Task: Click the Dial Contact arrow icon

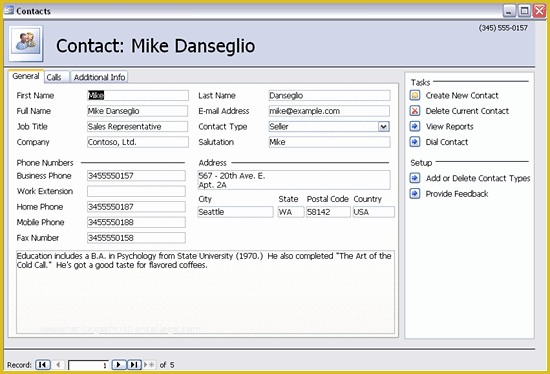Action: pyautogui.click(x=415, y=142)
